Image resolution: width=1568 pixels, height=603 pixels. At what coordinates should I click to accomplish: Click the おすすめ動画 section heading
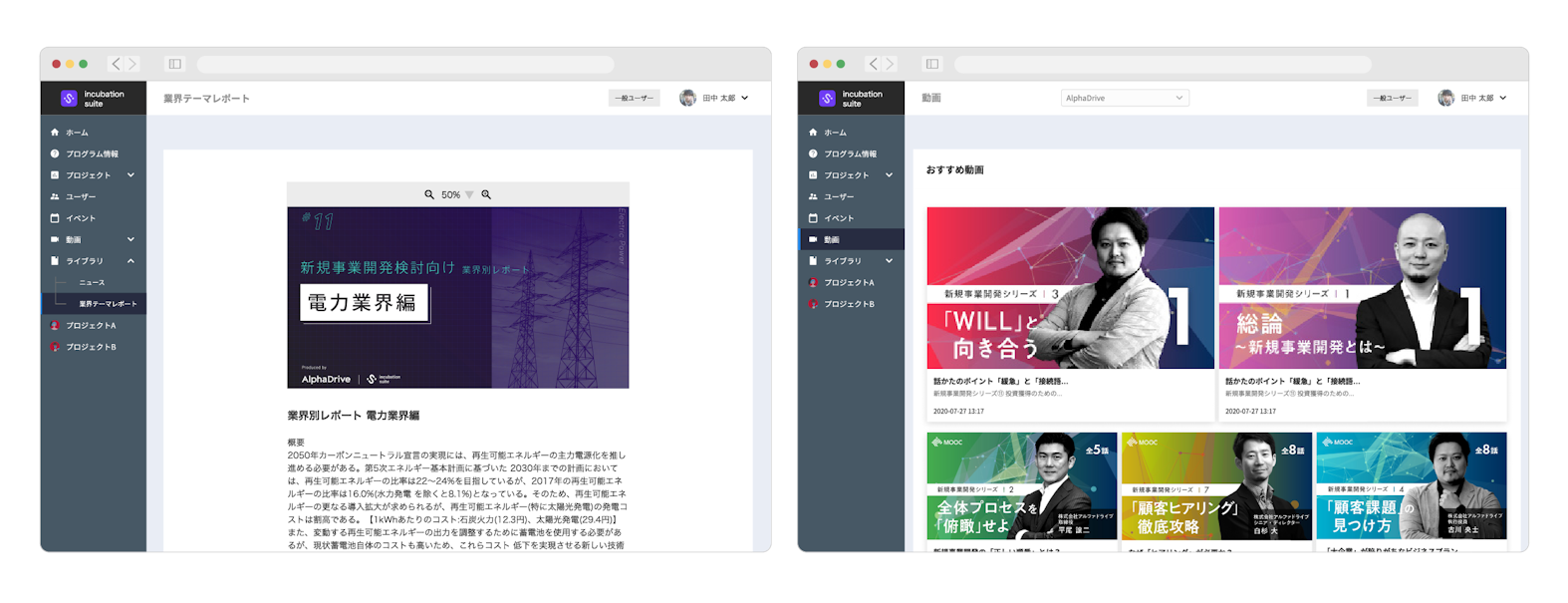pyautogui.click(x=955, y=169)
